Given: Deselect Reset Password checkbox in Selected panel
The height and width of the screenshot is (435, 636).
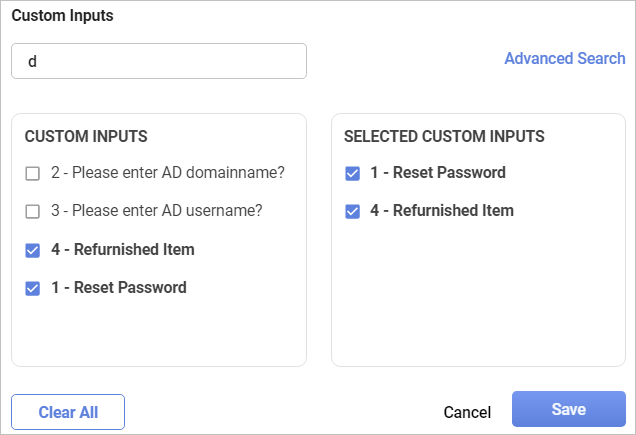Looking at the screenshot, I should [352, 173].
